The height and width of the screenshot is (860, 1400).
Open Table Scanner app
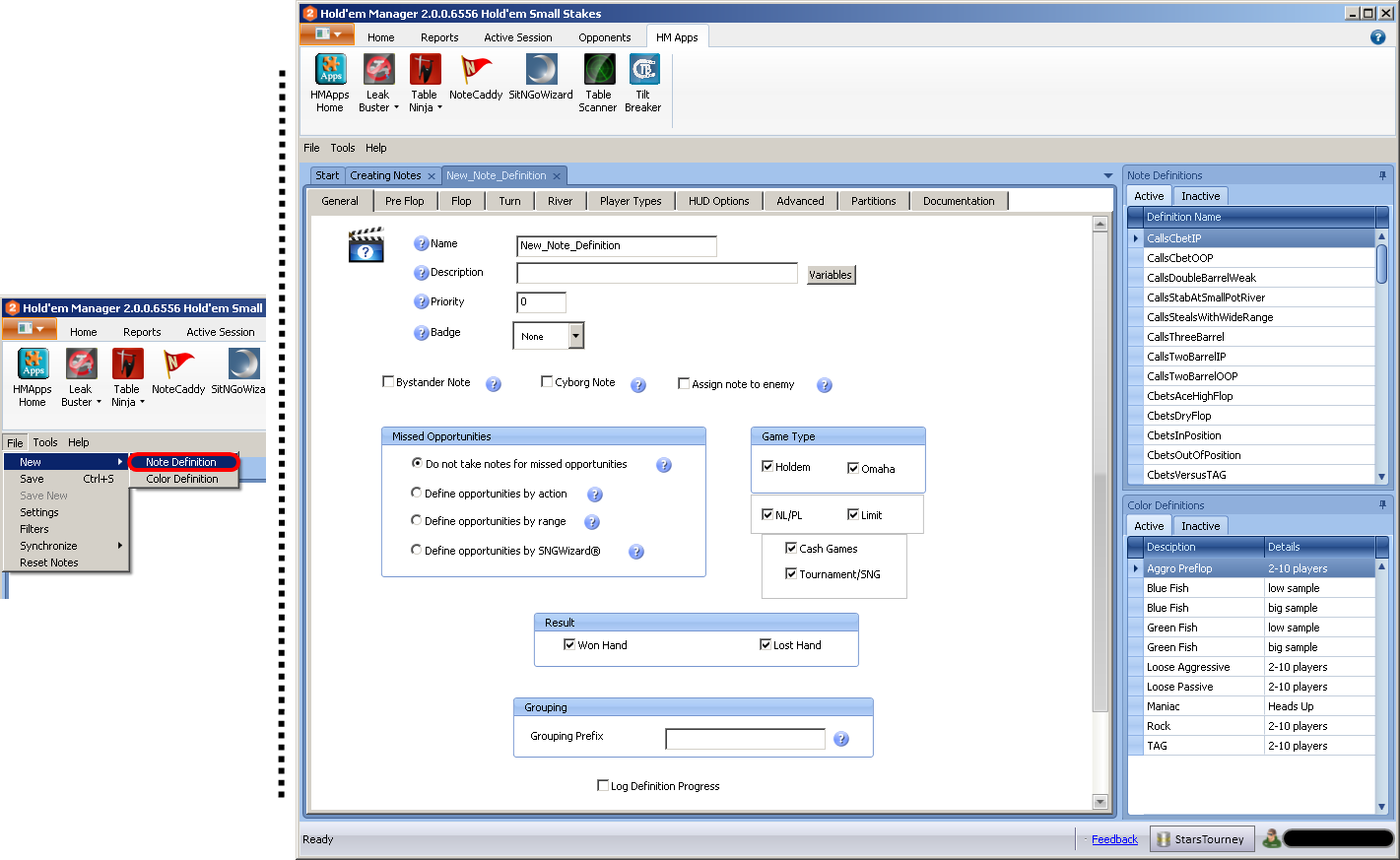(598, 84)
